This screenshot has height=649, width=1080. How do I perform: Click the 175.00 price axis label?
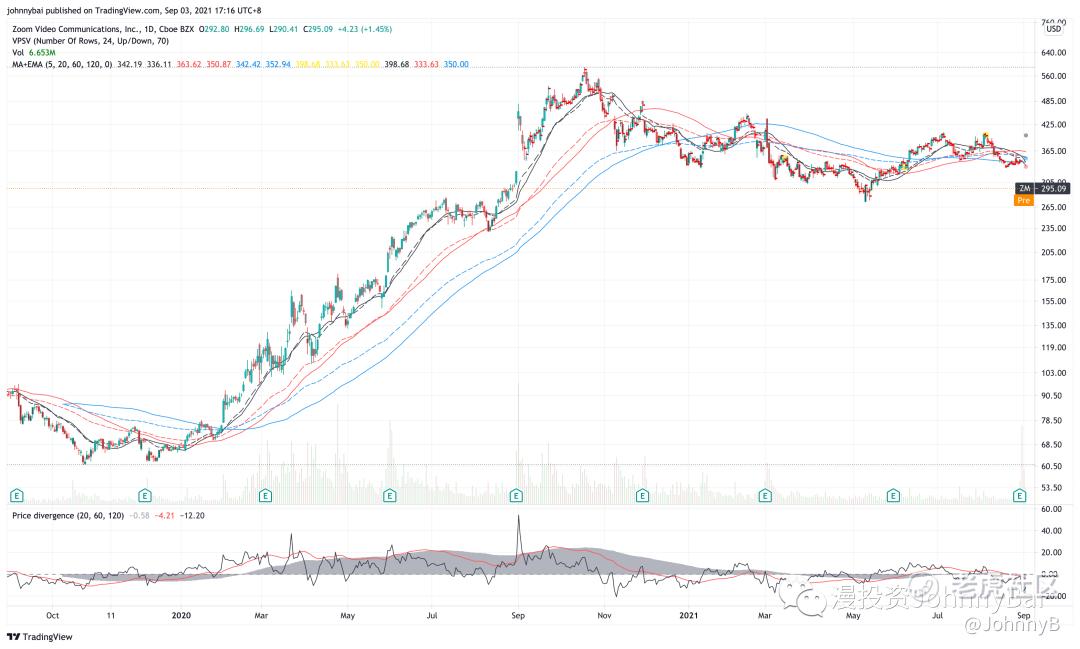1054,280
